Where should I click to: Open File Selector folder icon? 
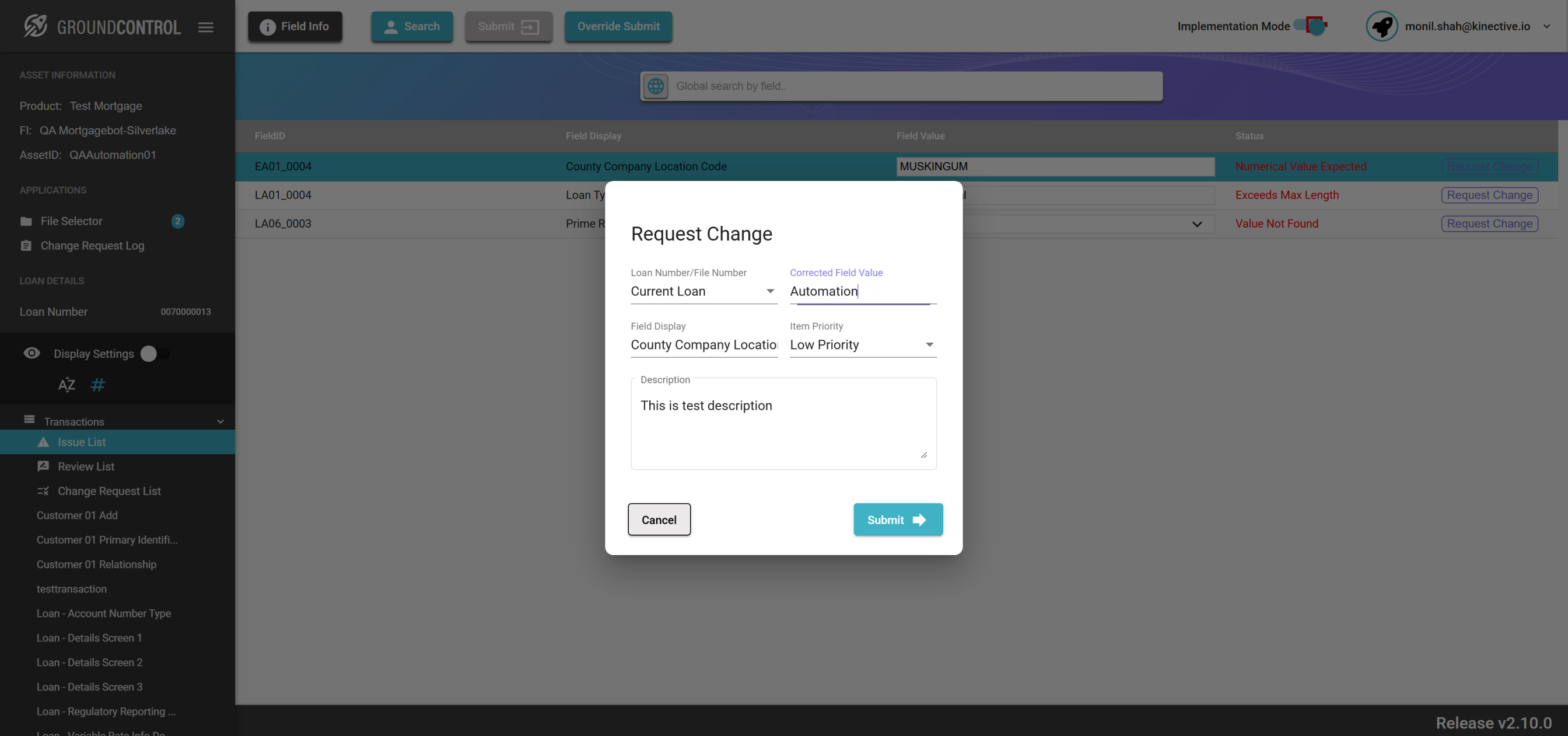pos(26,221)
